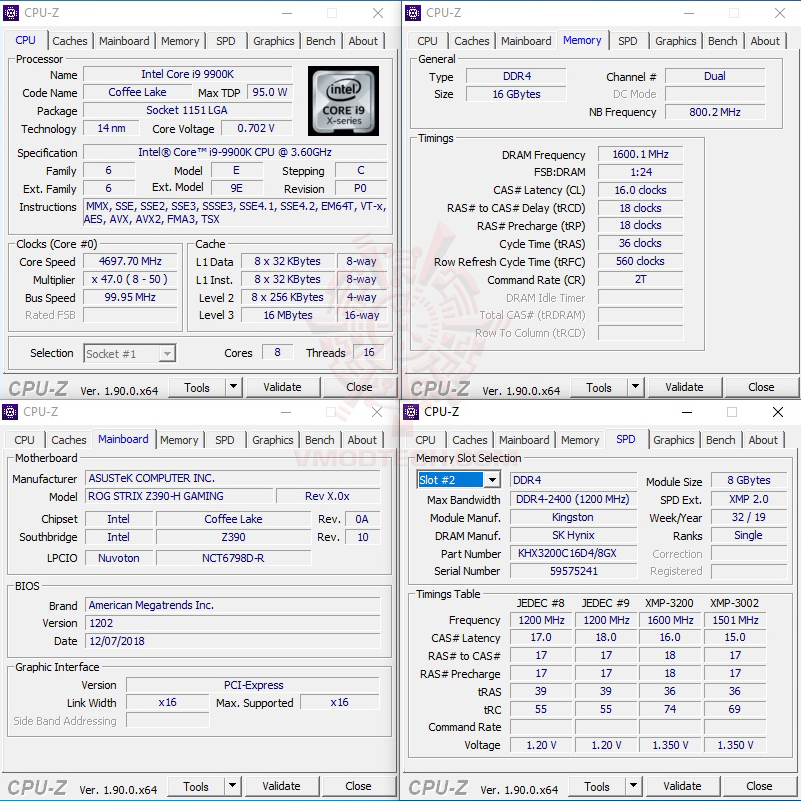Click Core Voltage value 0.702 V

(x=256, y=128)
